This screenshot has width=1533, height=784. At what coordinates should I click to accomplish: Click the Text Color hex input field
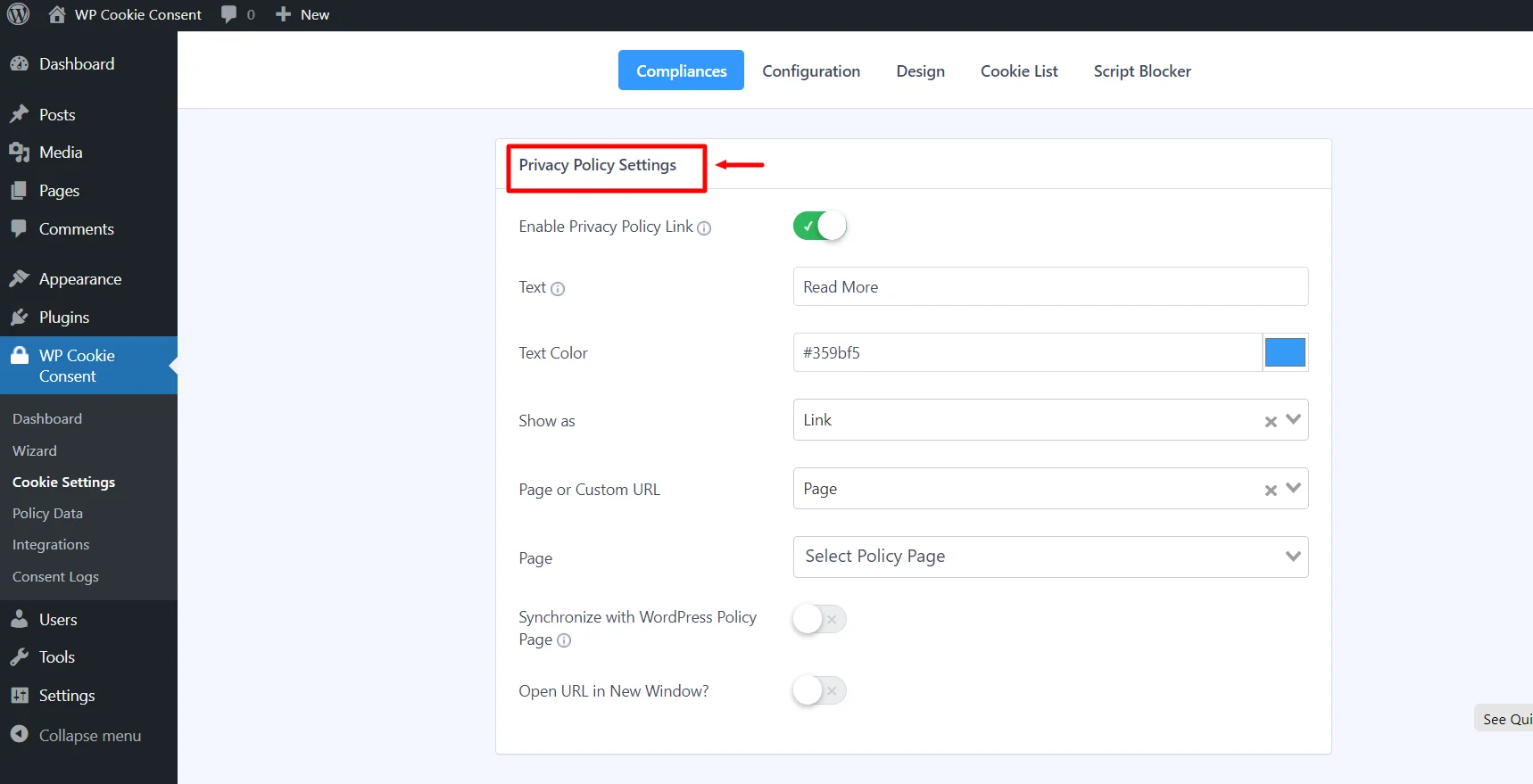tap(1027, 352)
